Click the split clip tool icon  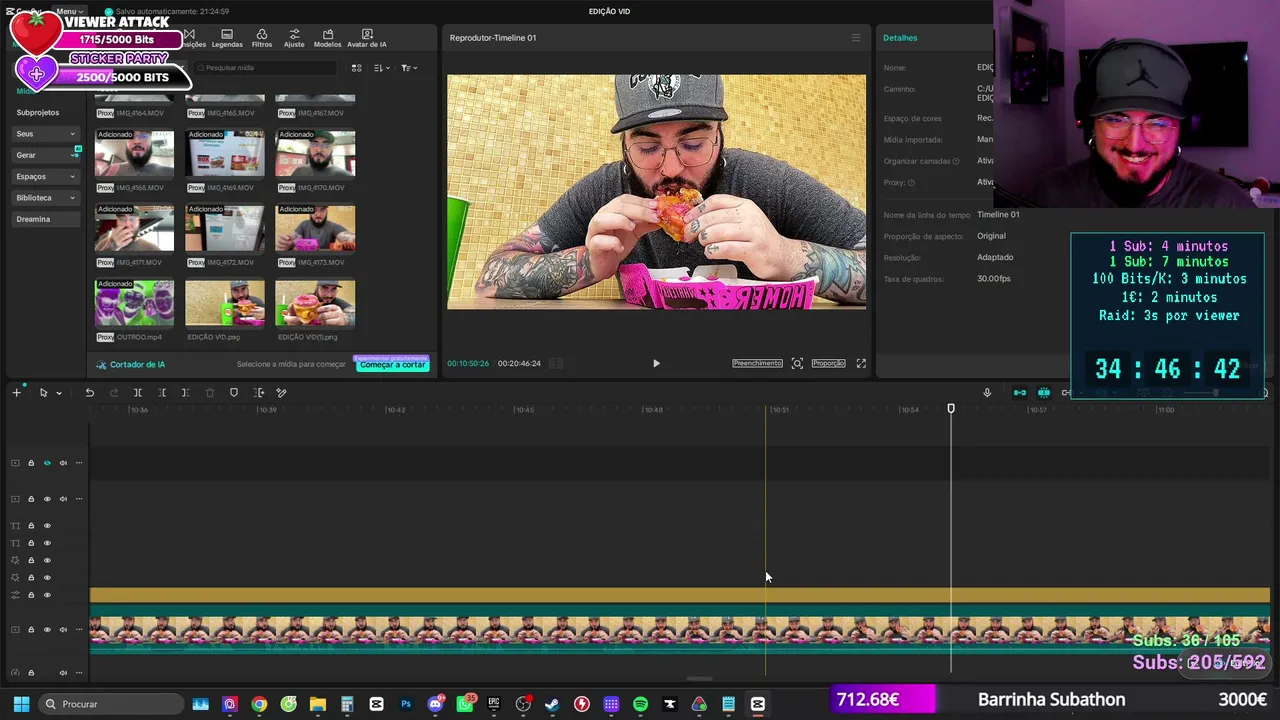click(x=138, y=393)
